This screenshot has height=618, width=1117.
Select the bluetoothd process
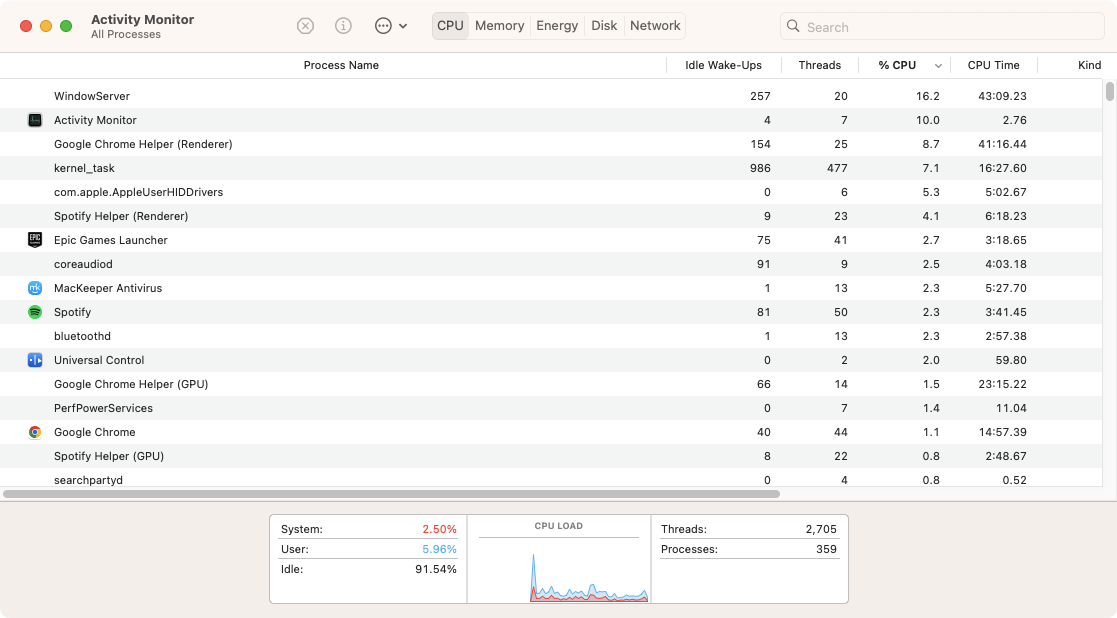click(x=83, y=336)
